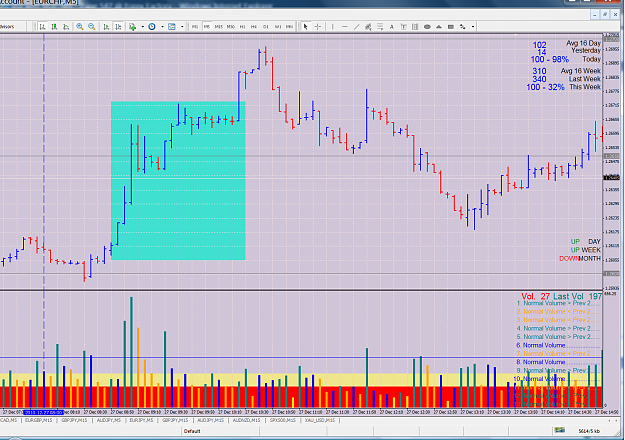The height and width of the screenshot is (440, 625).
Task: Select the horizontal line drawing tool
Action: point(345,27)
